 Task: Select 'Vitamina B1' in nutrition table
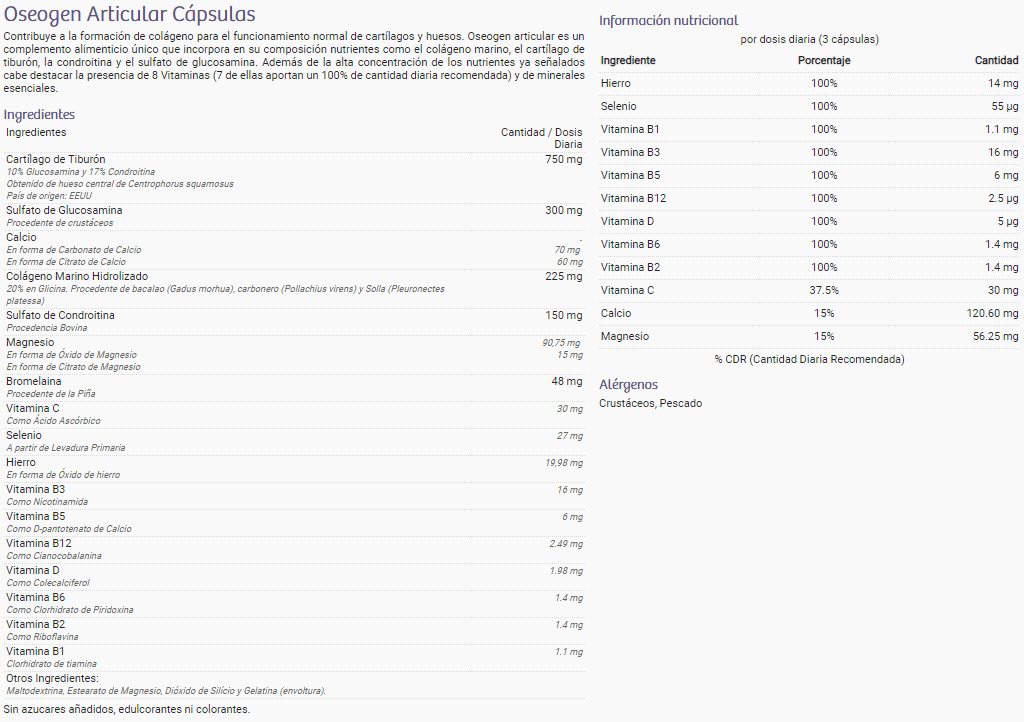(630, 129)
